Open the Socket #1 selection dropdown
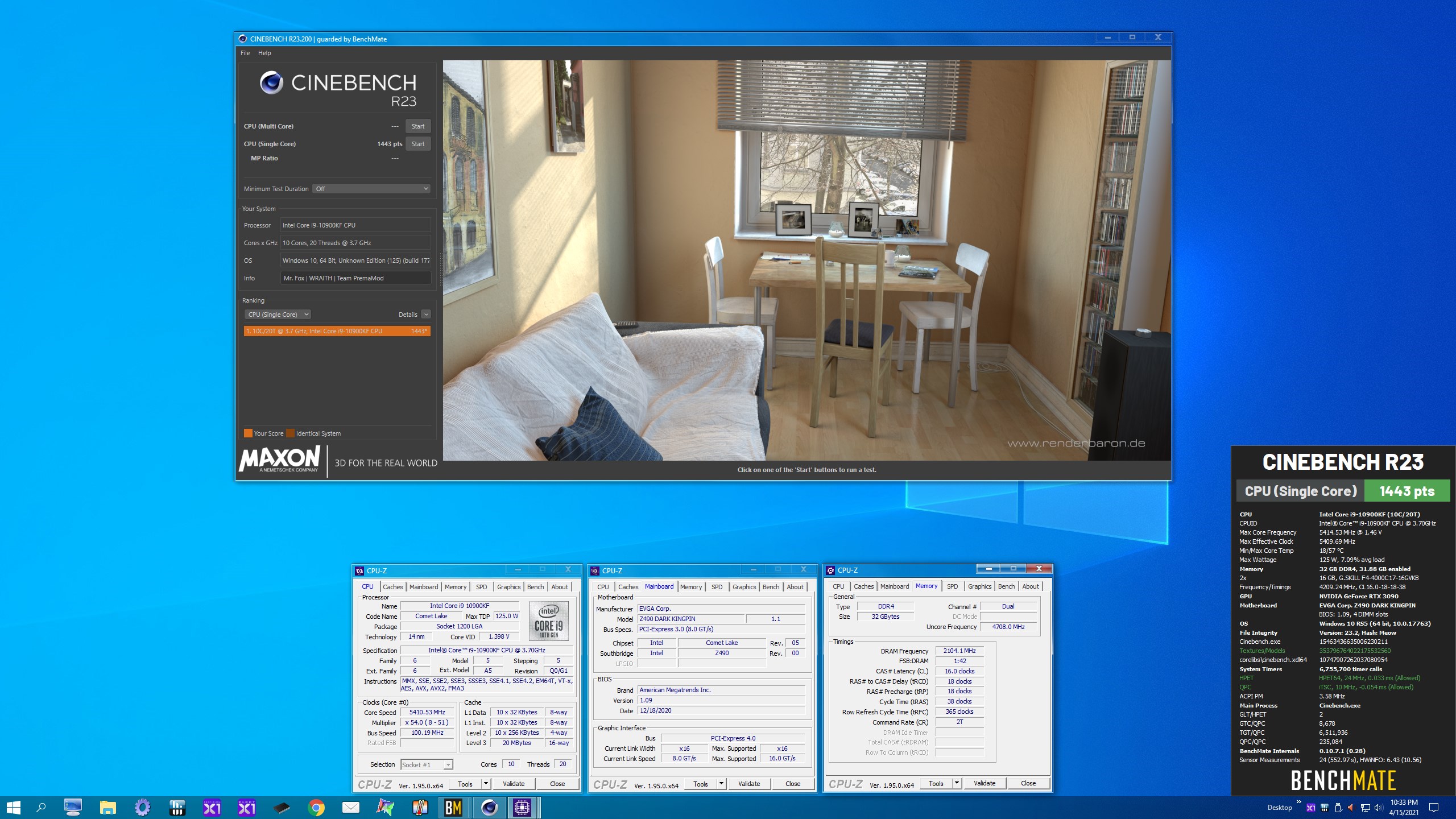 pyautogui.click(x=427, y=765)
